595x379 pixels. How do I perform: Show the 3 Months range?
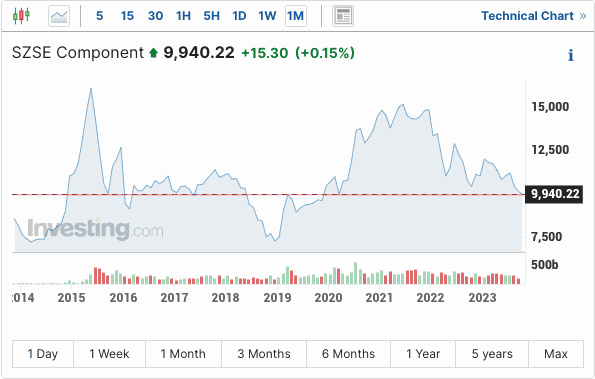click(264, 354)
